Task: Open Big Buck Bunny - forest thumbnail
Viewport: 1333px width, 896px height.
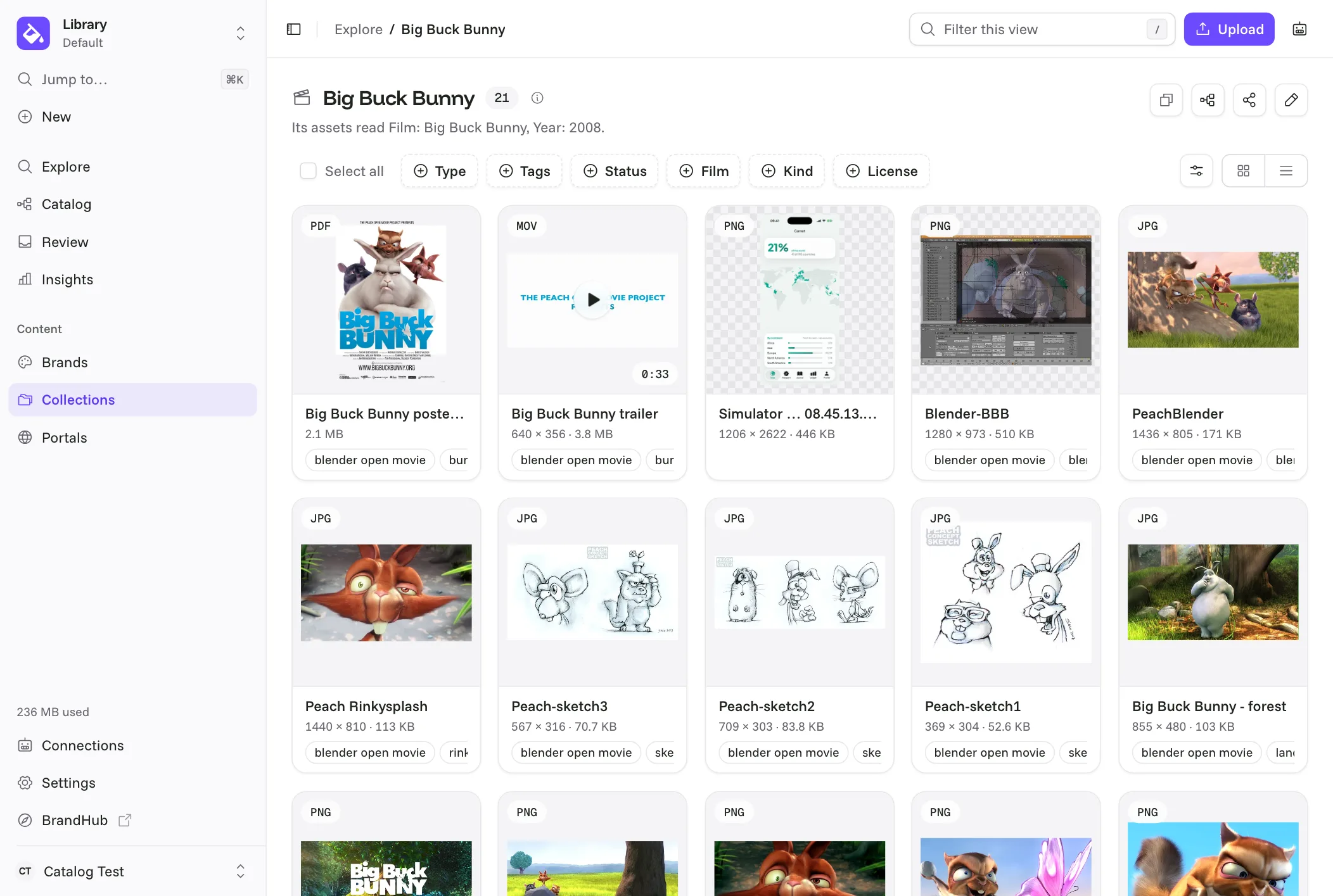Action: coord(1213,592)
